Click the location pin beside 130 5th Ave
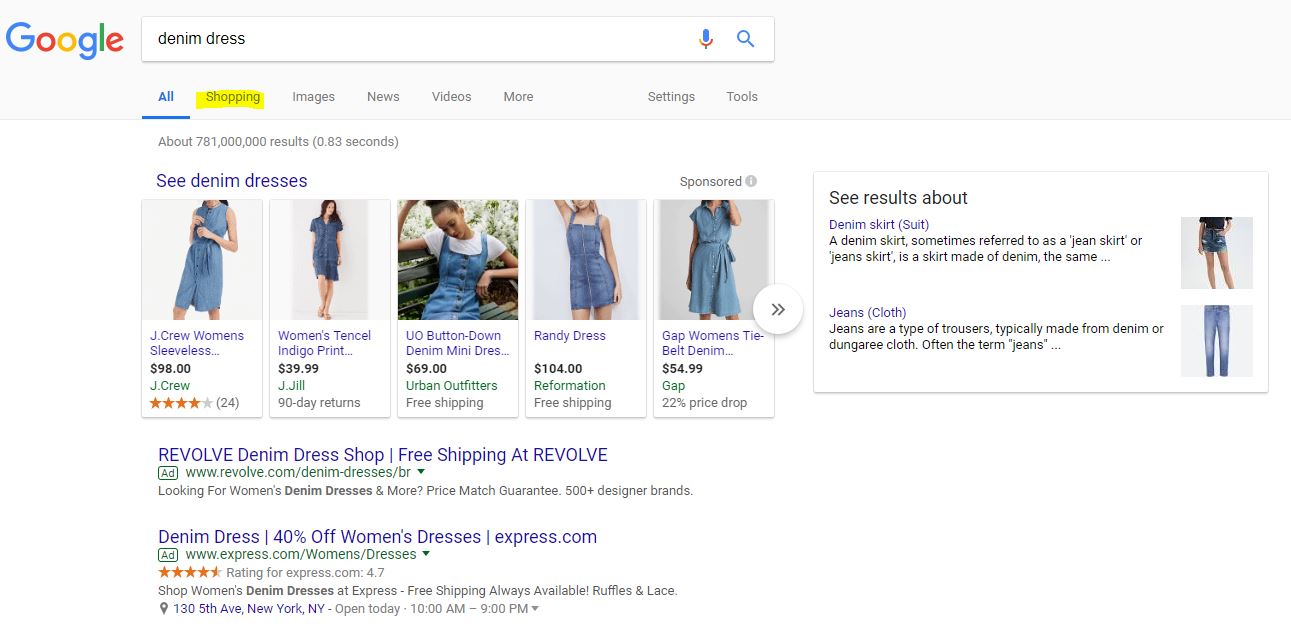This screenshot has width=1291, height=636. pyautogui.click(x=164, y=608)
